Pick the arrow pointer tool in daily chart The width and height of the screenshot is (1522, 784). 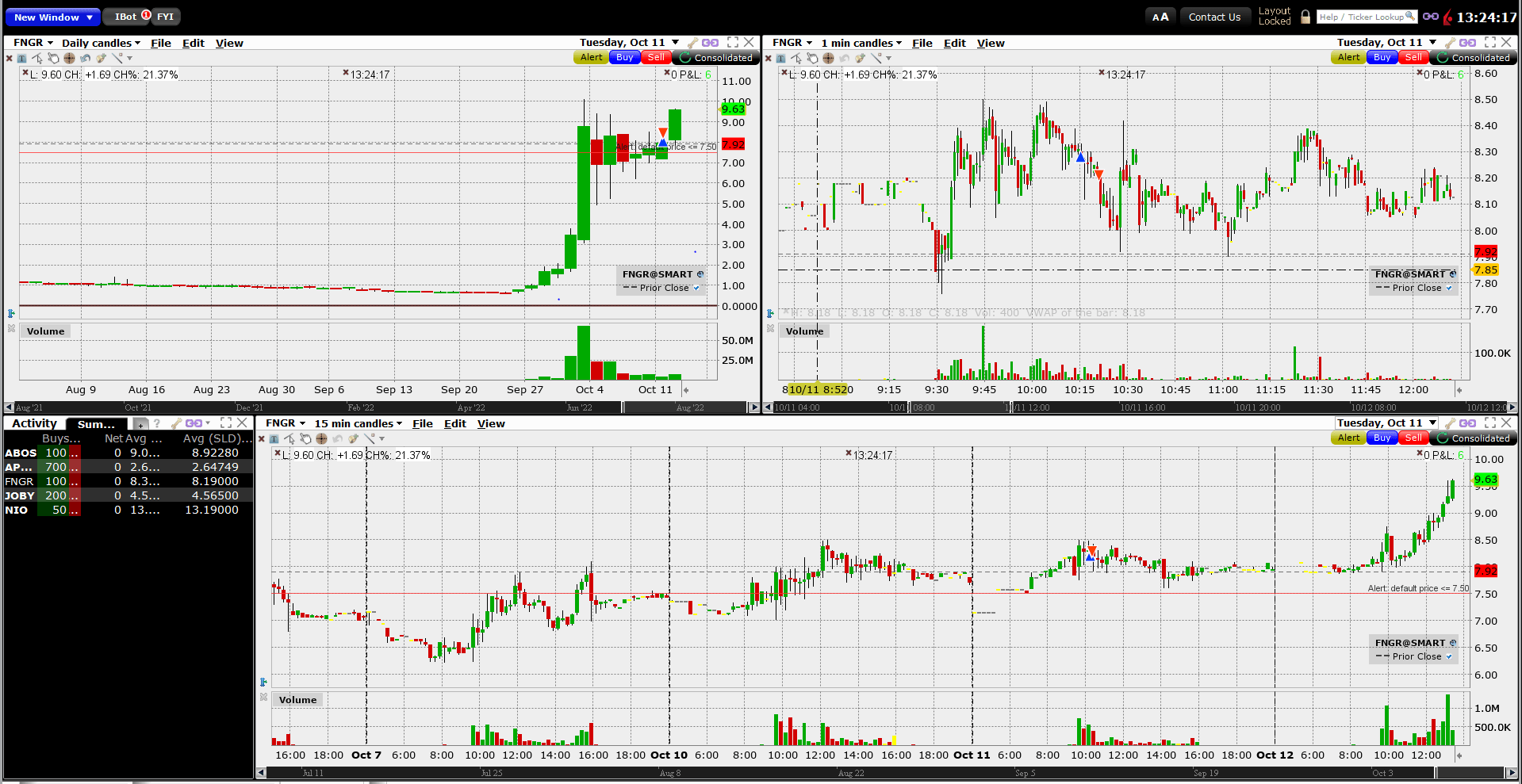pyautogui.click(x=37, y=59)
